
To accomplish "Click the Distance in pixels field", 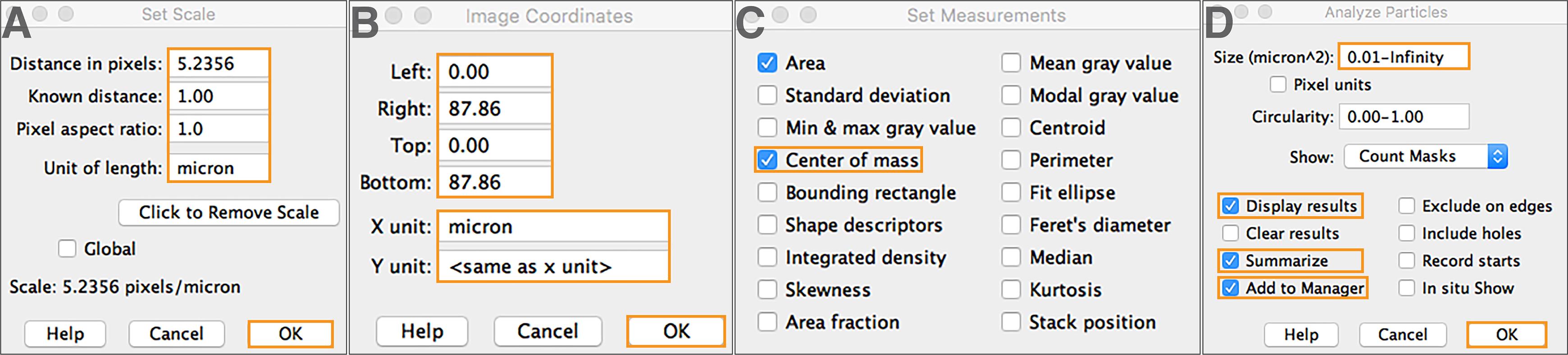I will tap(219, 64).
